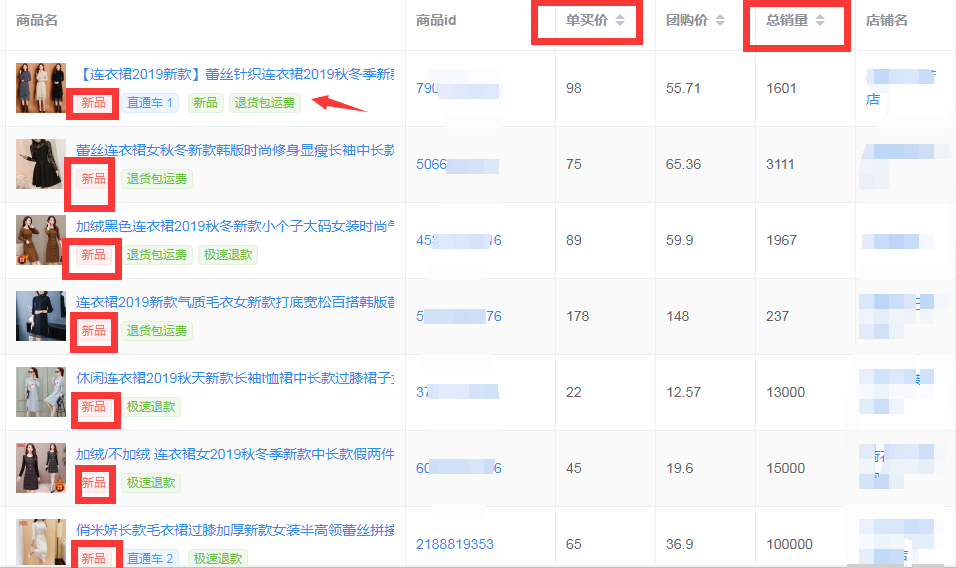Sort the table by 单买价 column

(x=619, y=20)
